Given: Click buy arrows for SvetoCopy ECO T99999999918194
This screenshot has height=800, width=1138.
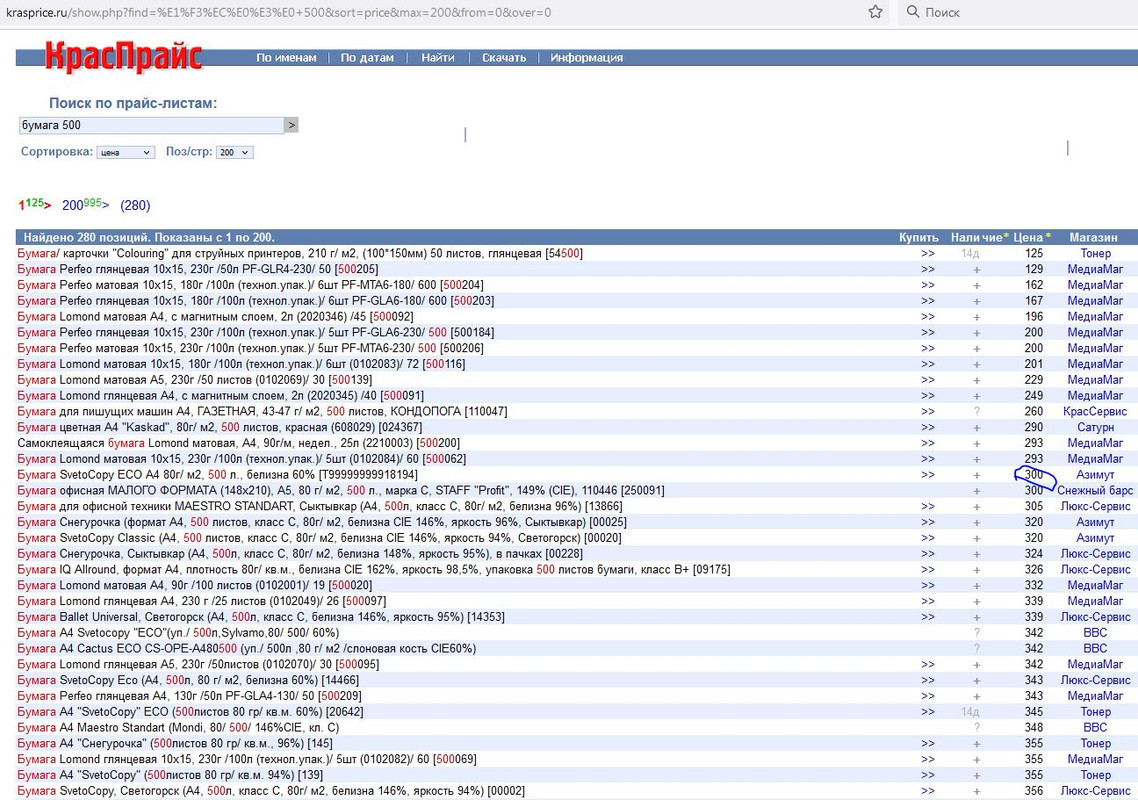Looking at the screenshot, I should tap(928, 475).
